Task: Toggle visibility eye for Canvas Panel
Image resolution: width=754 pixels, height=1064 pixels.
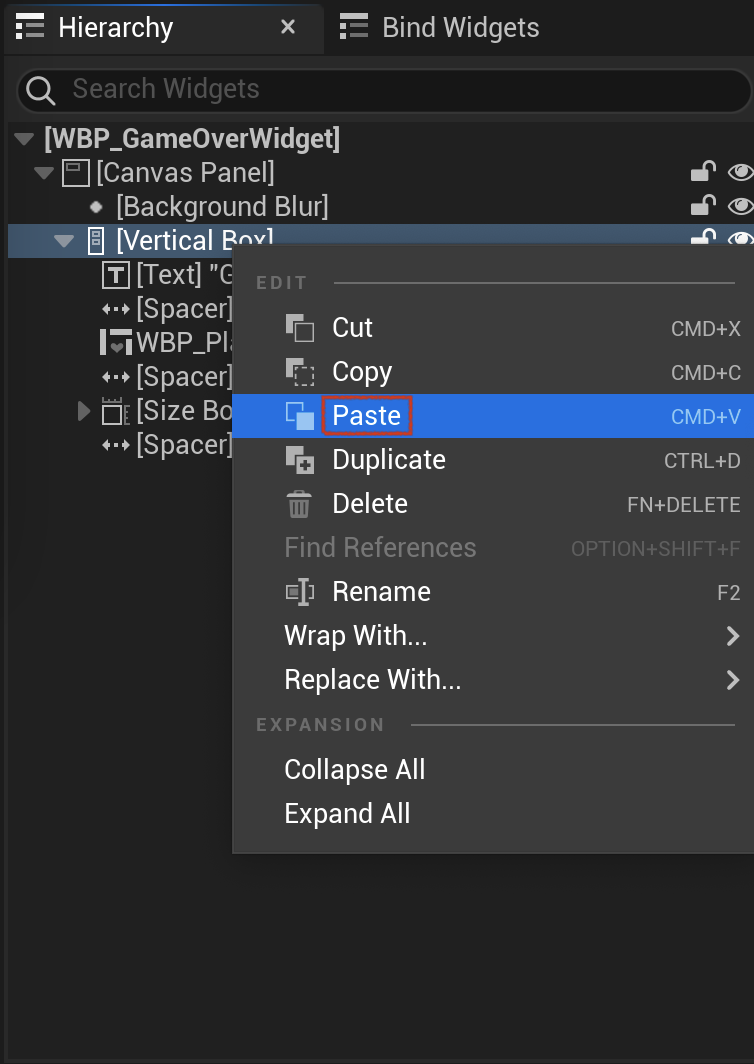Action: (740, 172)
